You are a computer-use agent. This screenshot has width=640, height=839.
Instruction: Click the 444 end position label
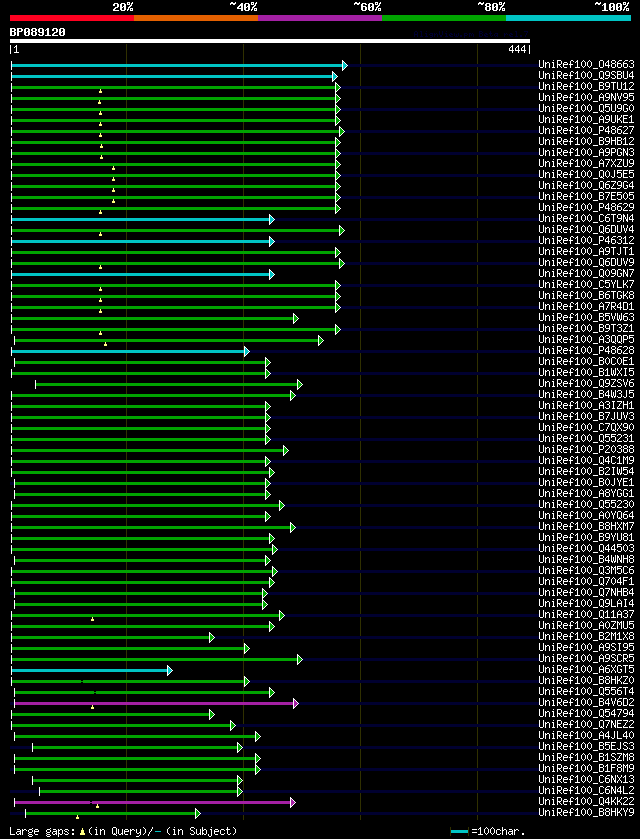(518, 50)
